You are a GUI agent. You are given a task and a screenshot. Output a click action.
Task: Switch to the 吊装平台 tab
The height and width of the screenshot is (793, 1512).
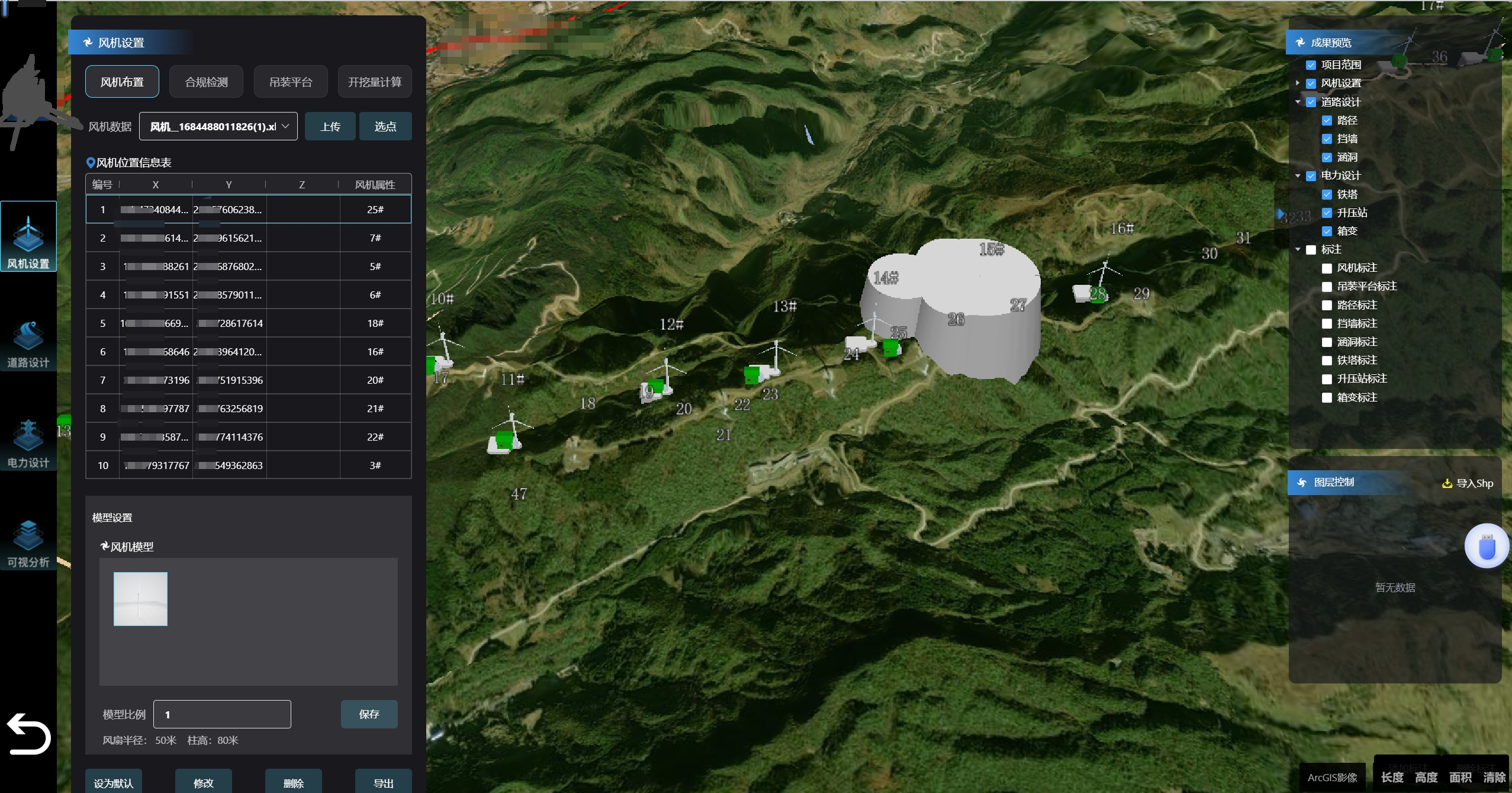click(291, 82)
